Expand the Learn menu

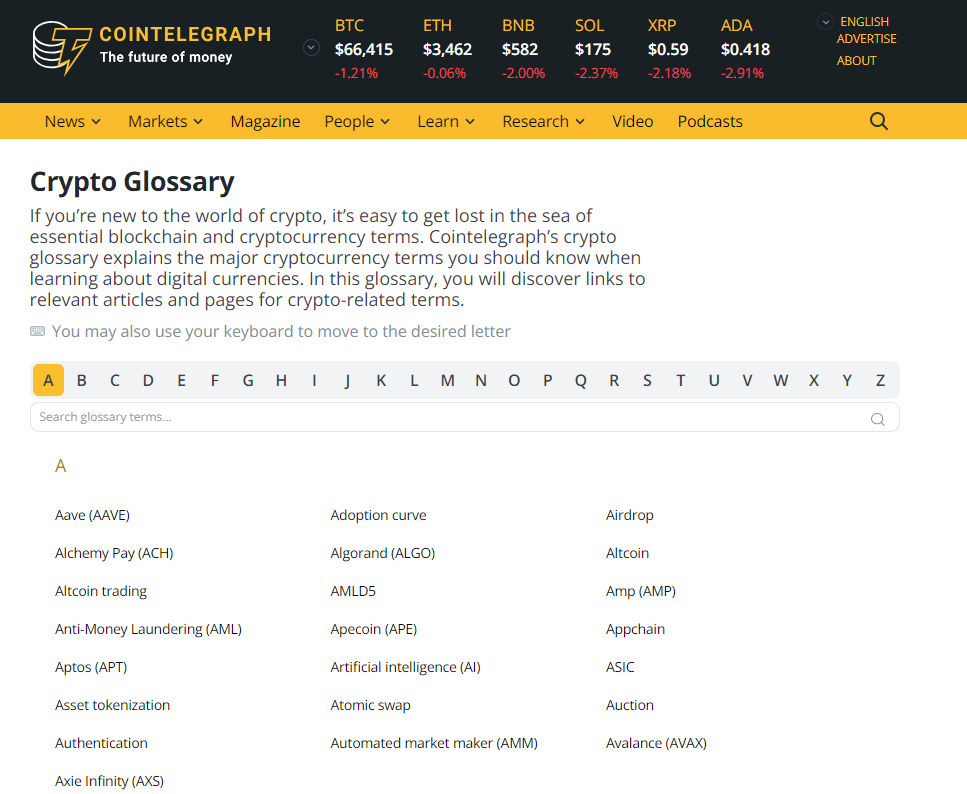point(446,122)
